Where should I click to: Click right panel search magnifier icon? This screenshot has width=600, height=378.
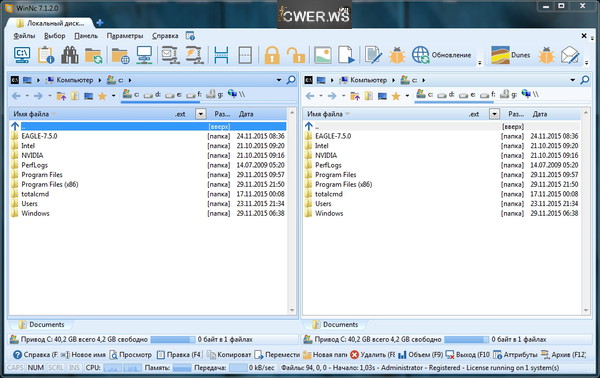click(x=585, y=80)
